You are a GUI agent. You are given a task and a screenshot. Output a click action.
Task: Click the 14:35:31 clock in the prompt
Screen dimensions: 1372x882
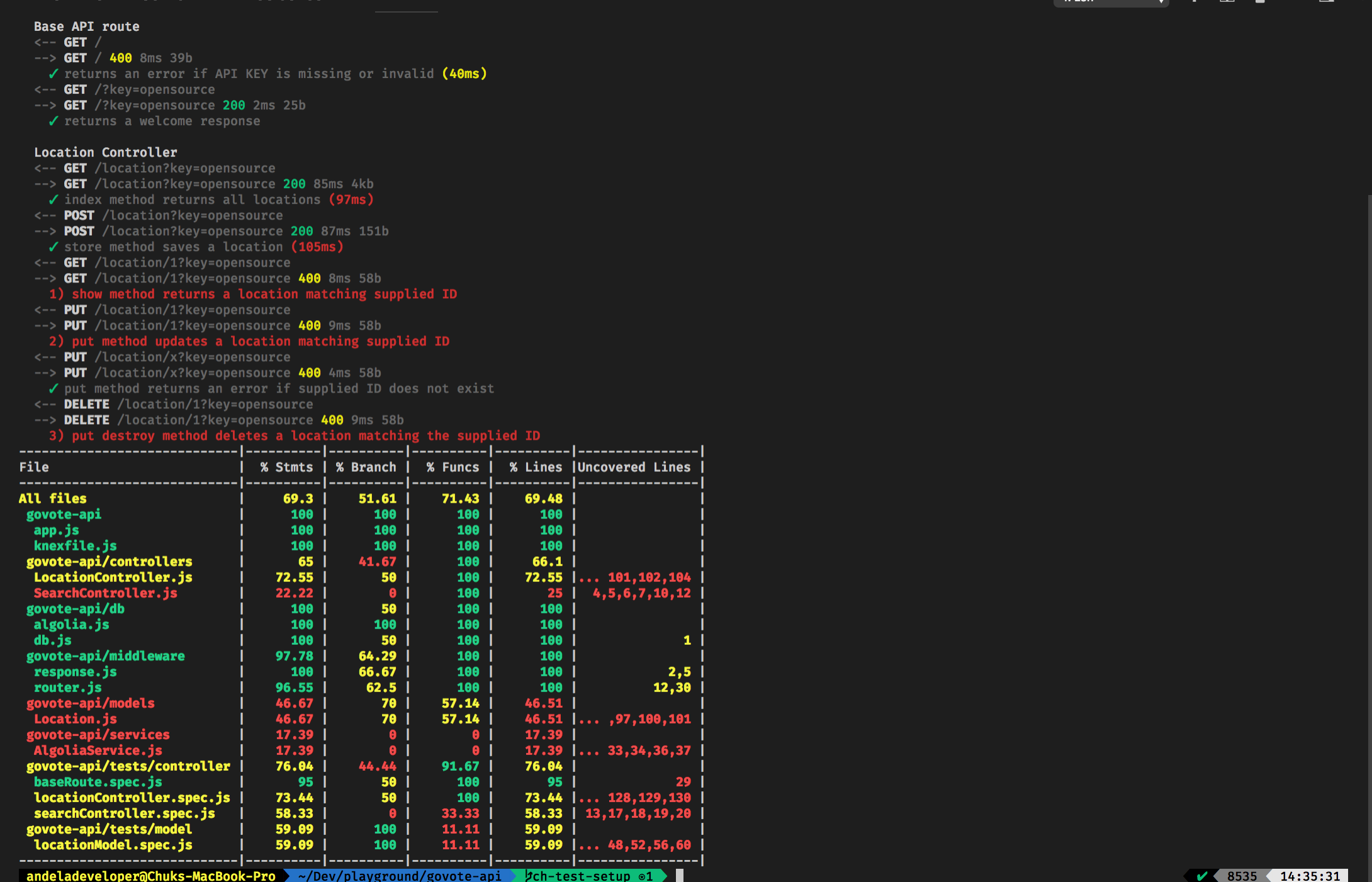click(x=1310, y=876)
